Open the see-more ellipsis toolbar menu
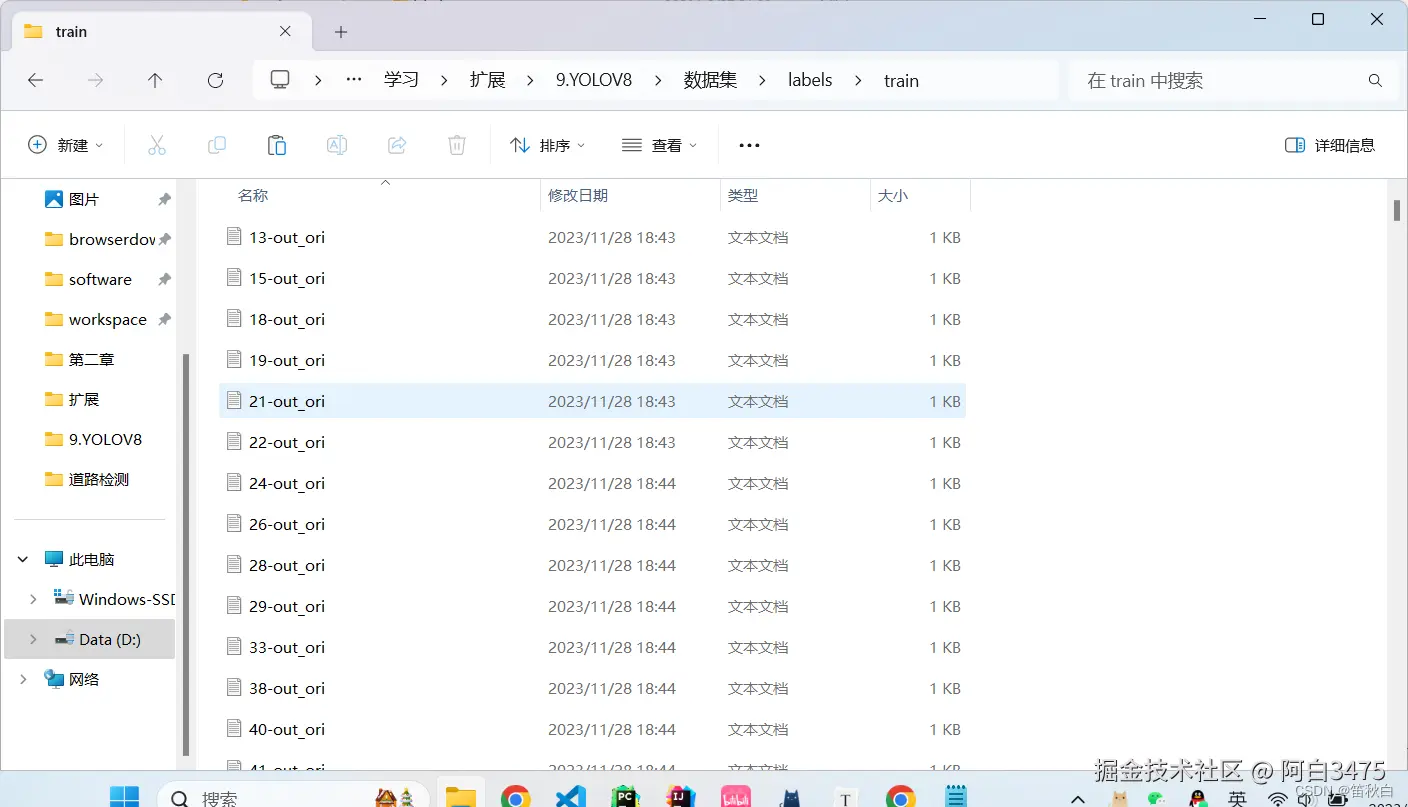Image resolution: width=1408 pixels, height=807 pixels. pos(748,145)
